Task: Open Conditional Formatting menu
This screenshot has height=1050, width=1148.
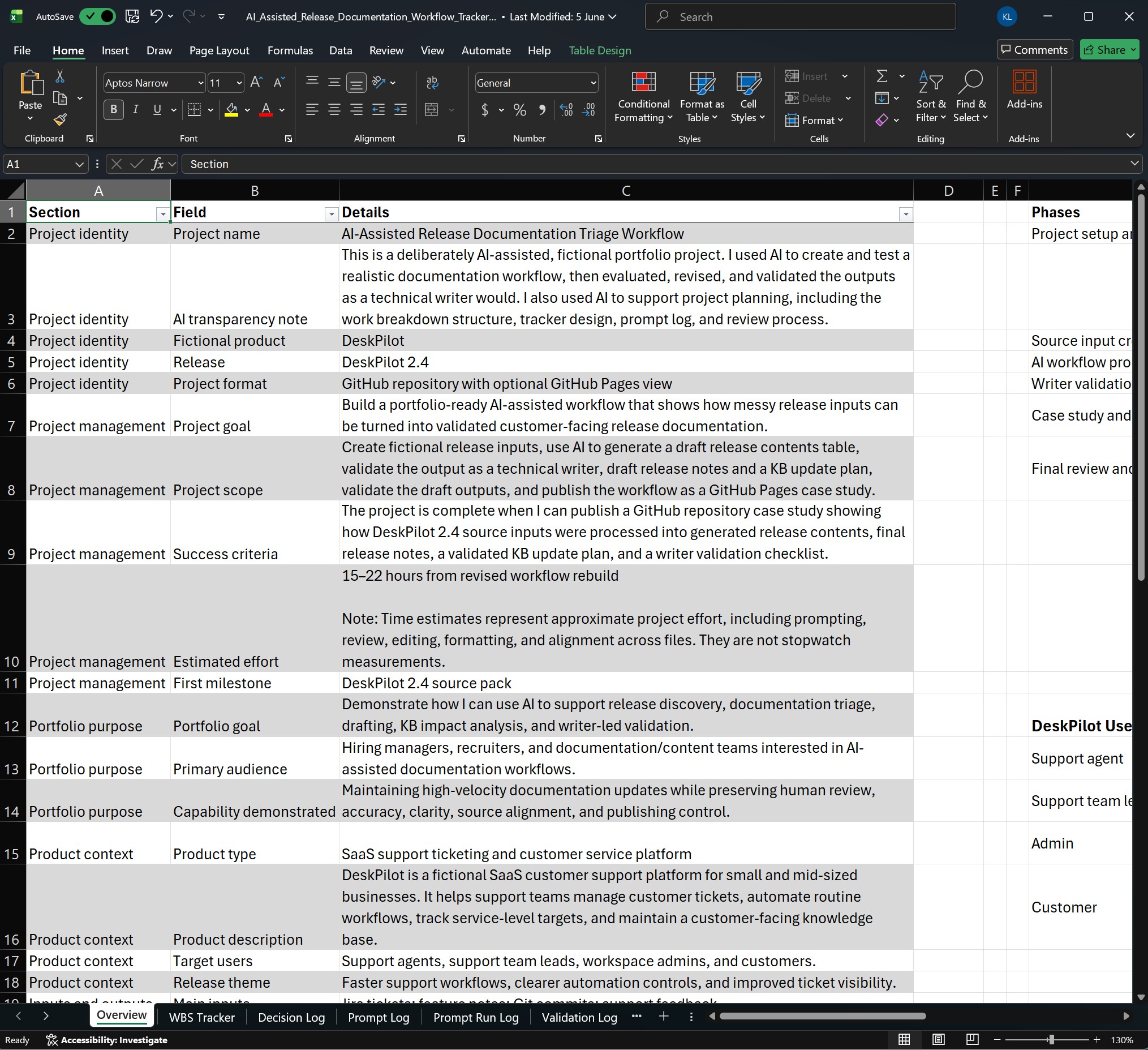Action: coord(644,96)
